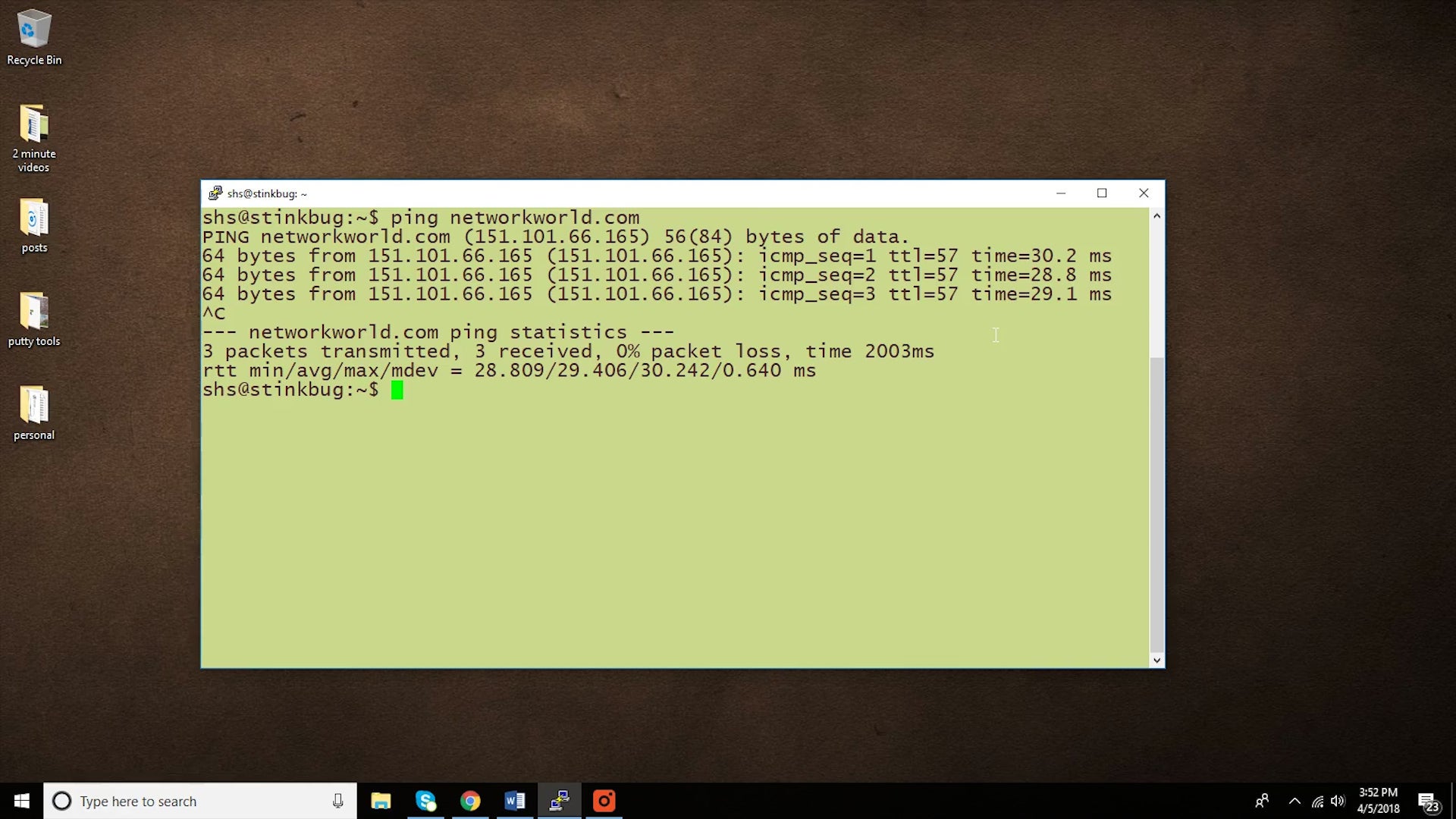The image size is (1456, 819).
Task: Maximize the PuTTY window
Action: tap(1102, 193)
